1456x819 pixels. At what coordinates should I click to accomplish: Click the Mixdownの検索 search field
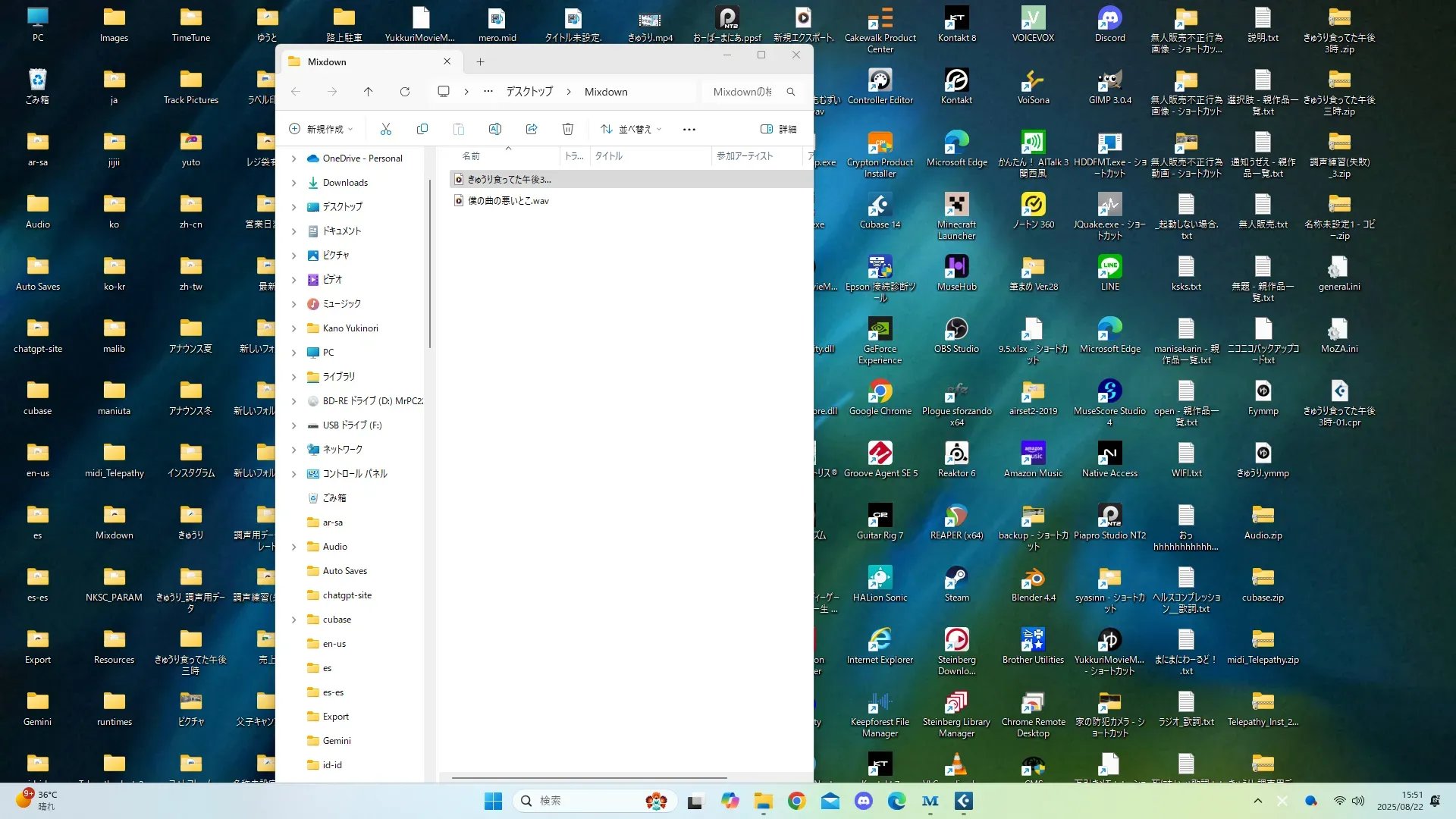(x=743, y=92)
